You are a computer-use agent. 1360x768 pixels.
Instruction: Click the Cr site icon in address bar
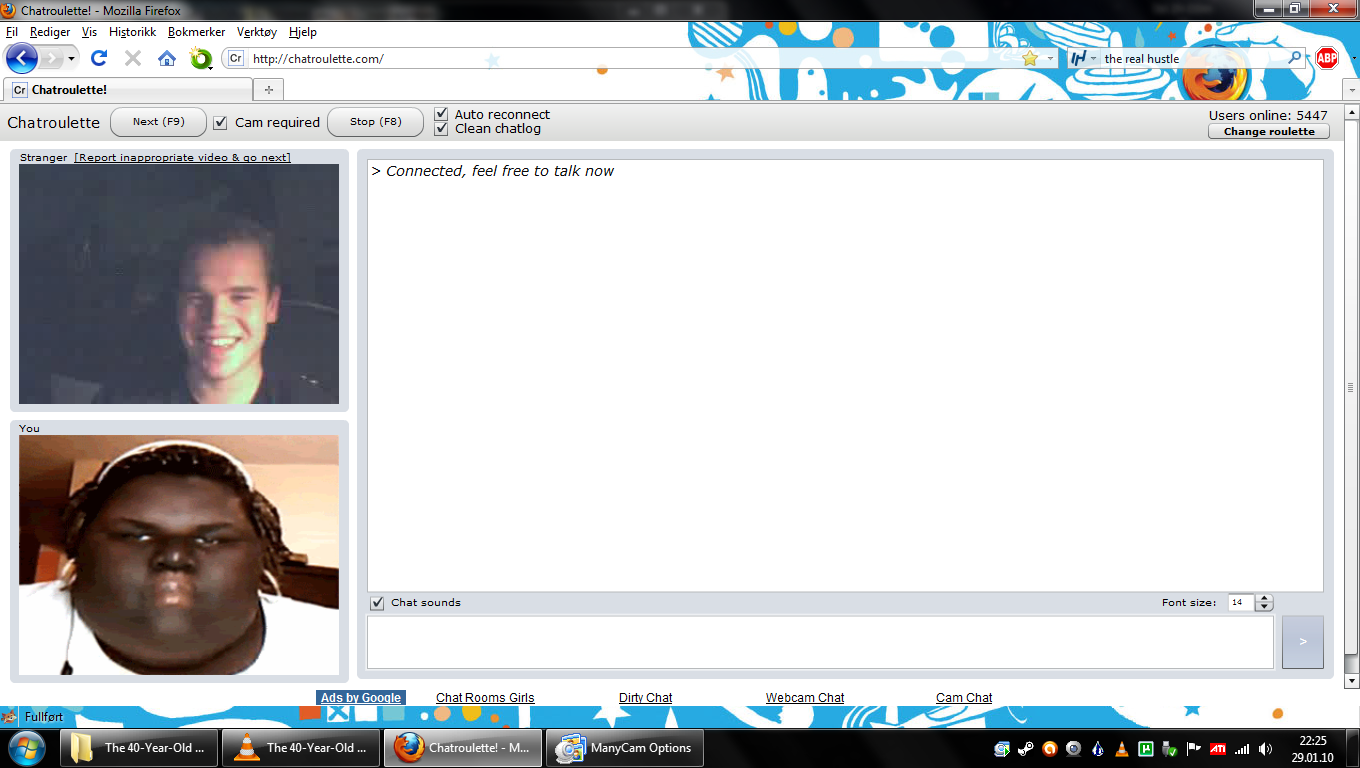point(236,58)
